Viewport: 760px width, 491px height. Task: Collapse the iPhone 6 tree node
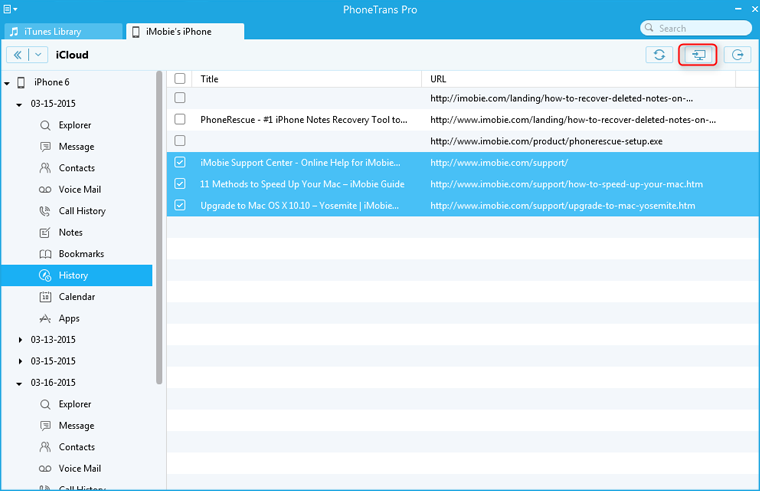pyautogui.click(x=8, y=82)
